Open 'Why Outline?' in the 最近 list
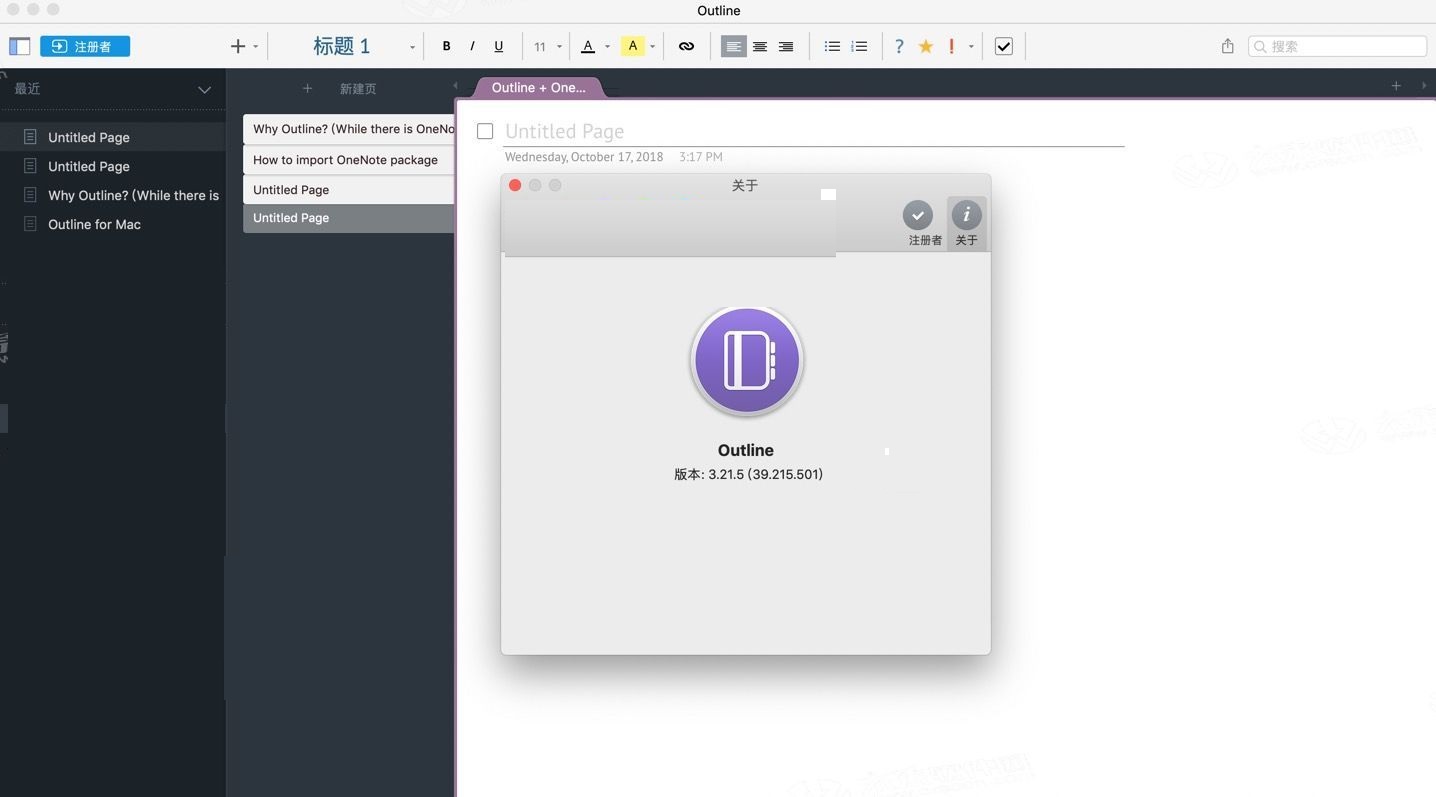 tap(112, 195)
